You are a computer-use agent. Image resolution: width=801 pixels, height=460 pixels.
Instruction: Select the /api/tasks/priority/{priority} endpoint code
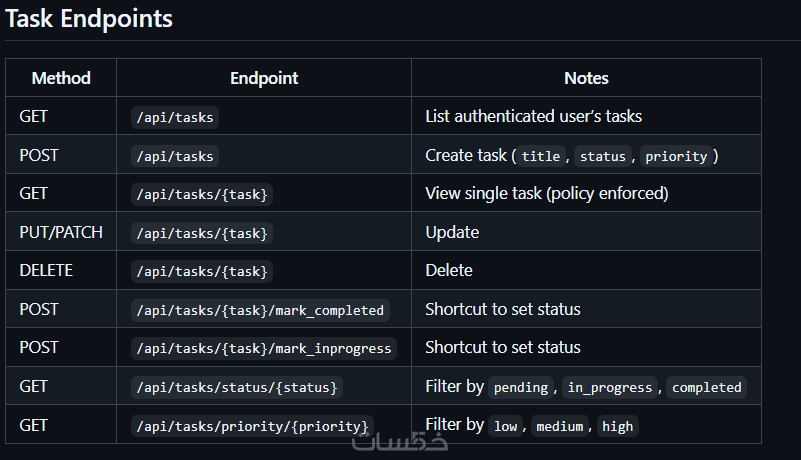252,426
